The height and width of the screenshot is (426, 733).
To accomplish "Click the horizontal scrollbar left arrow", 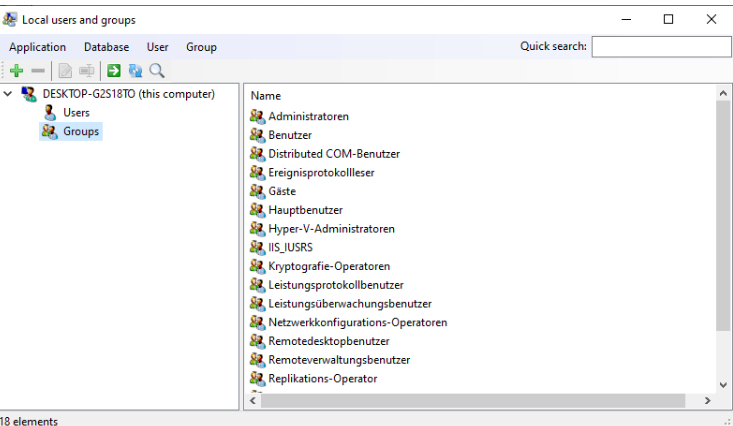I will point(253,401).
